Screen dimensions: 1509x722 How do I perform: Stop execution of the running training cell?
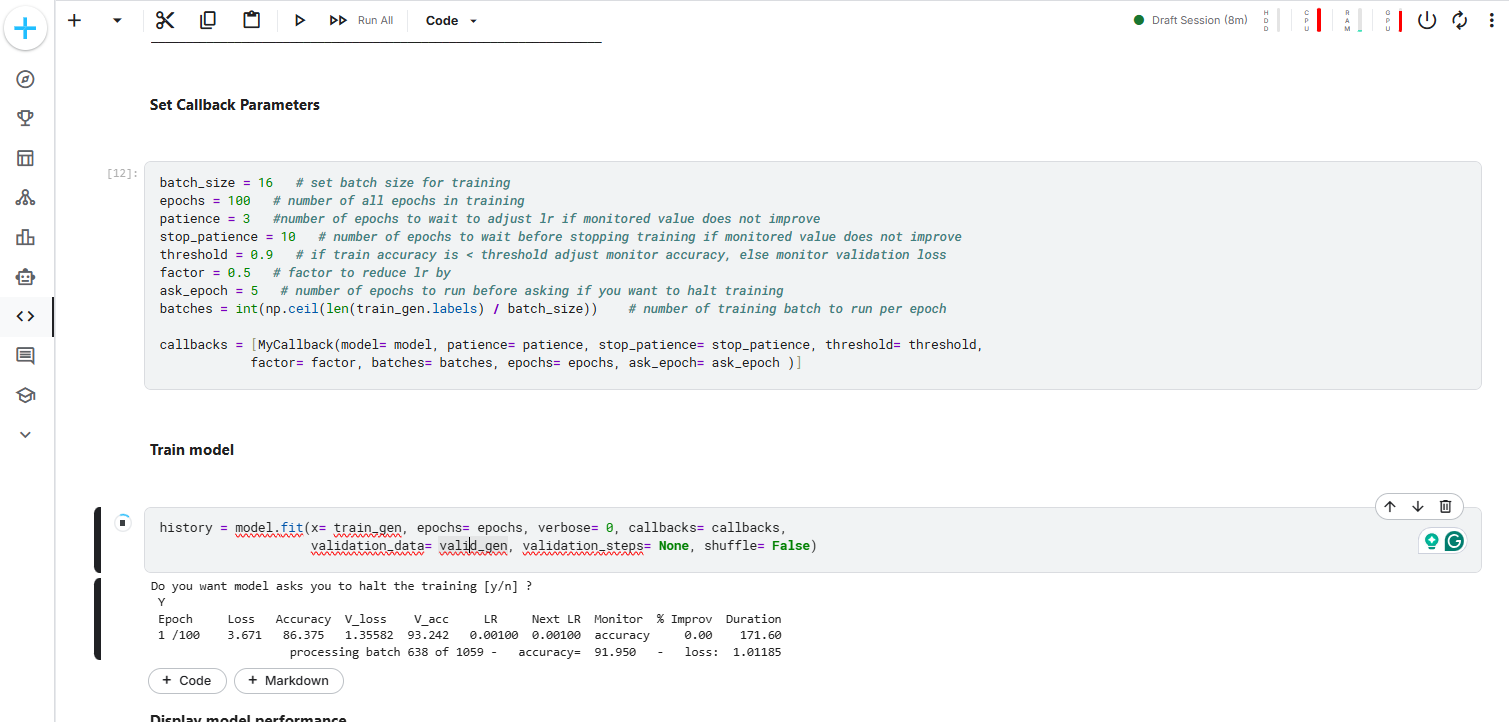point(122,522)
